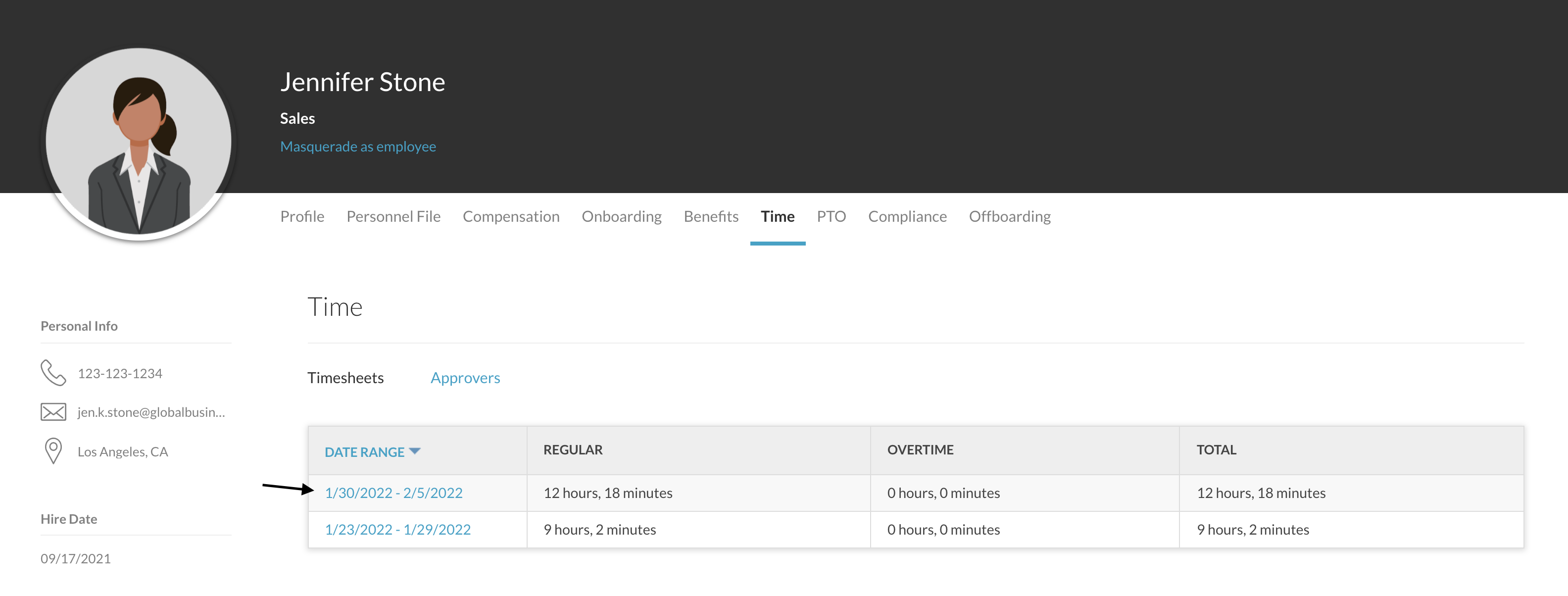
Task: Click the phone icon beside 123-123-1234
Action: click(53, 373)
